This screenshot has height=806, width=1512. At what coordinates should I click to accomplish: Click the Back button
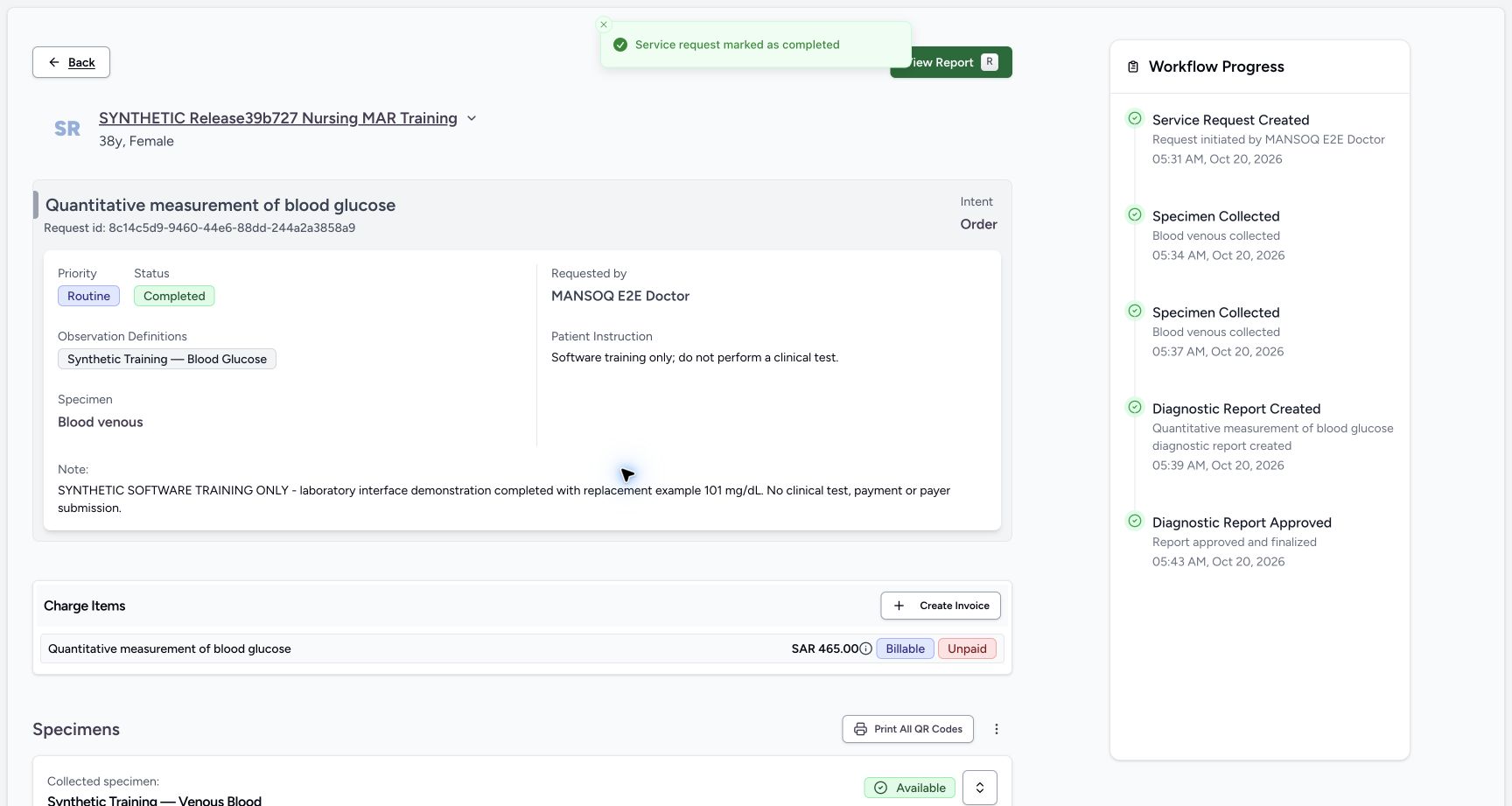71,62
